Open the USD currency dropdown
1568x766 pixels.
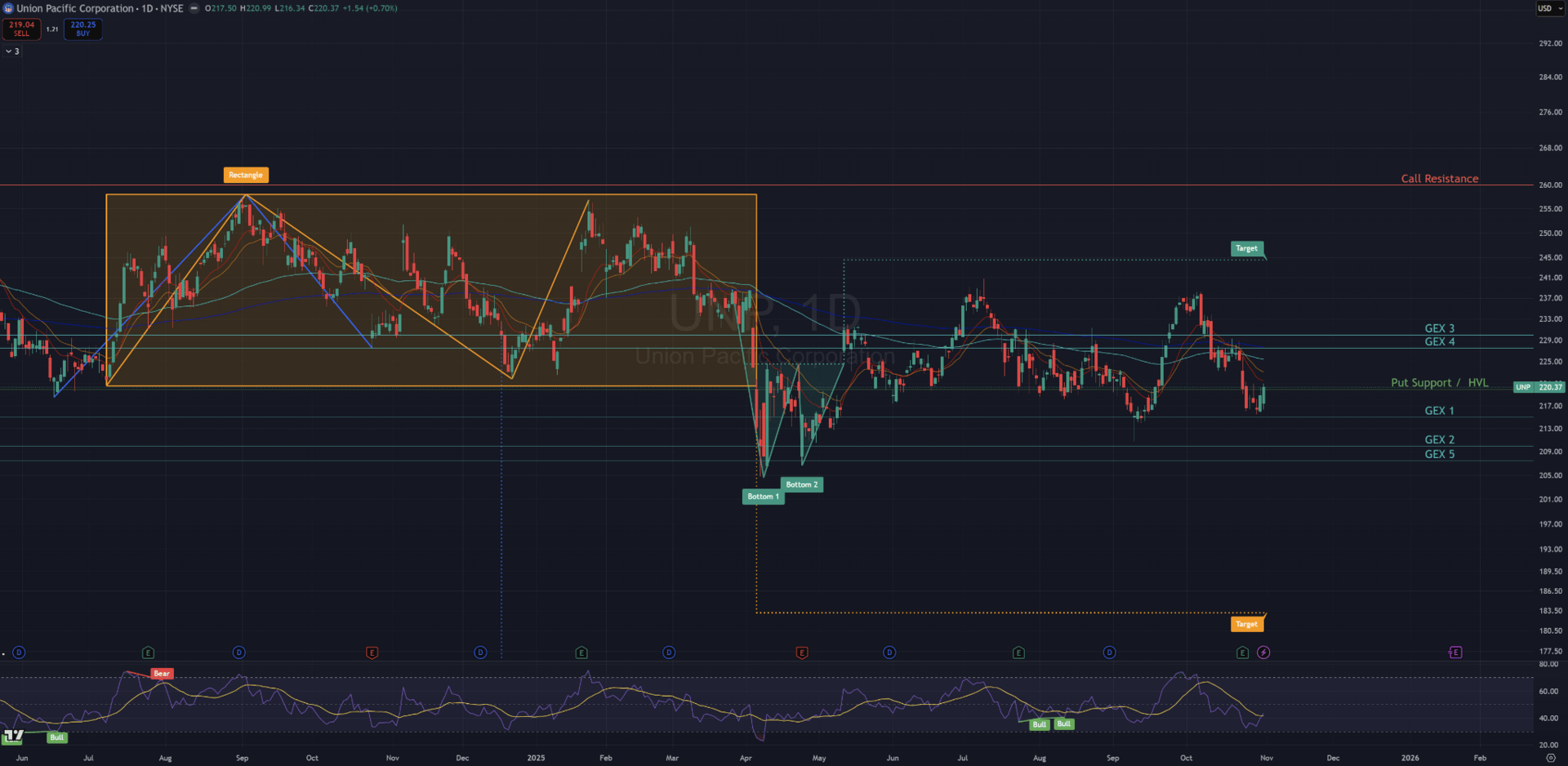[1550, 8]
